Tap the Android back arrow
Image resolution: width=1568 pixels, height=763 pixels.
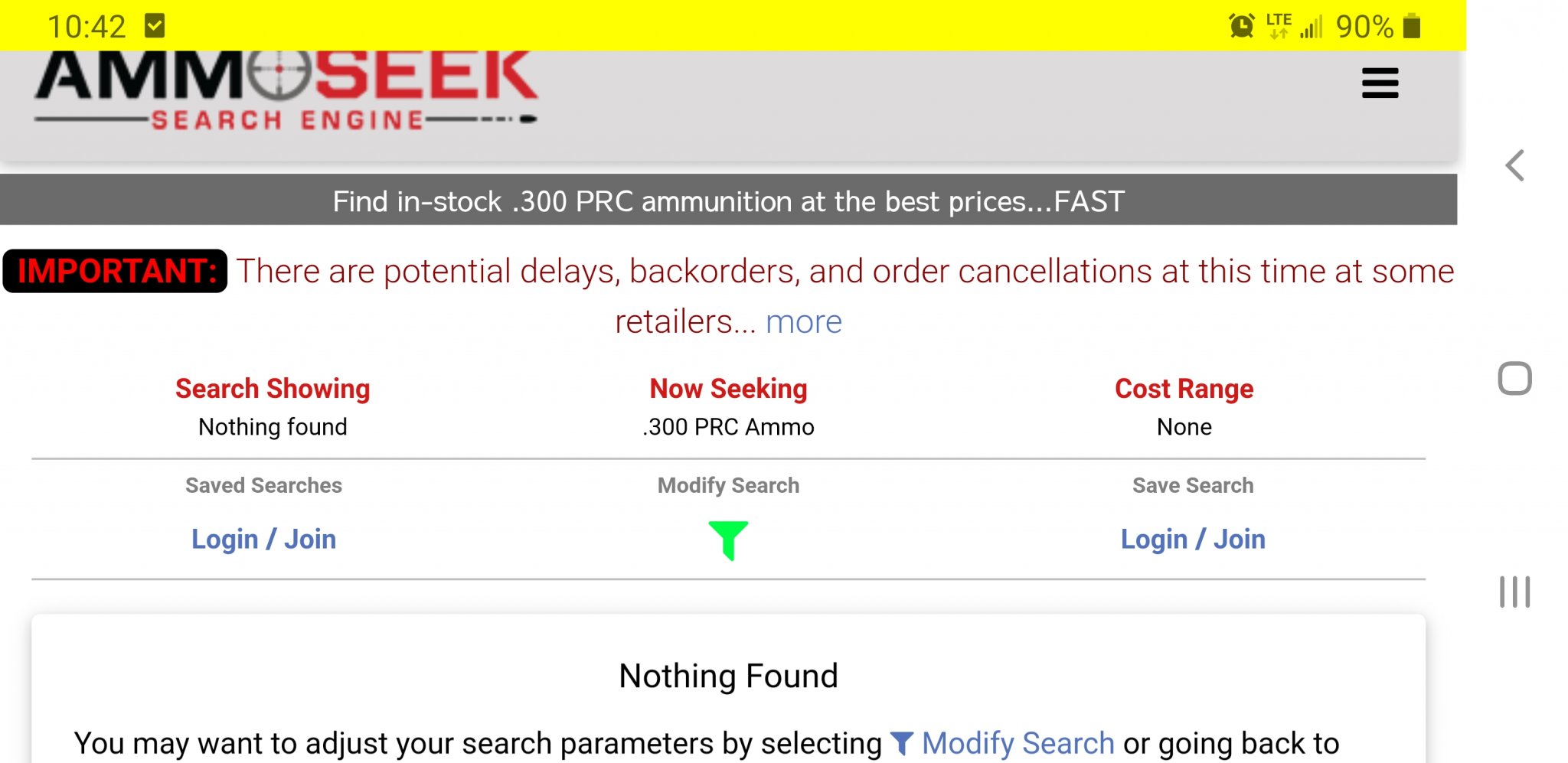[1514, 165]
